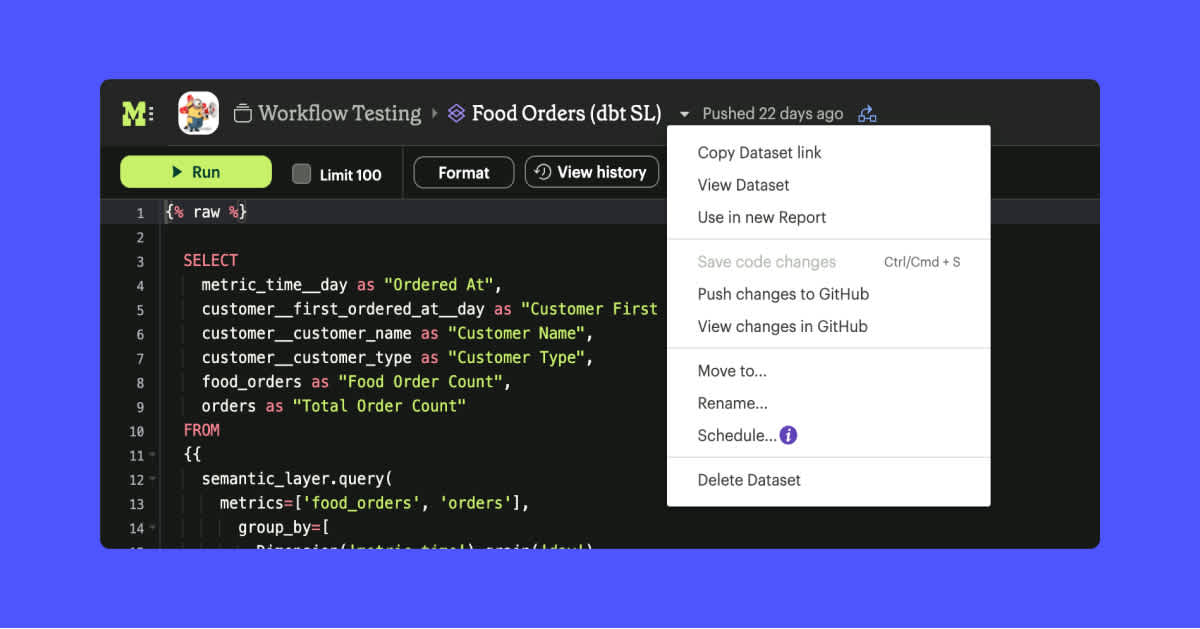The width and height of the screenshot is (1200, 629).
Task: Choose Rename... menu entry
Action: point(733,403)
